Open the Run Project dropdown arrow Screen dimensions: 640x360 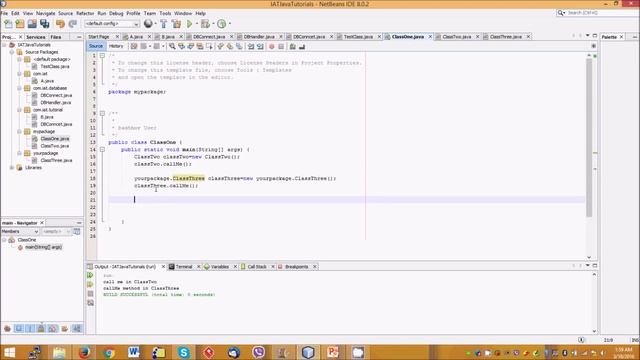tap(196, 24)
